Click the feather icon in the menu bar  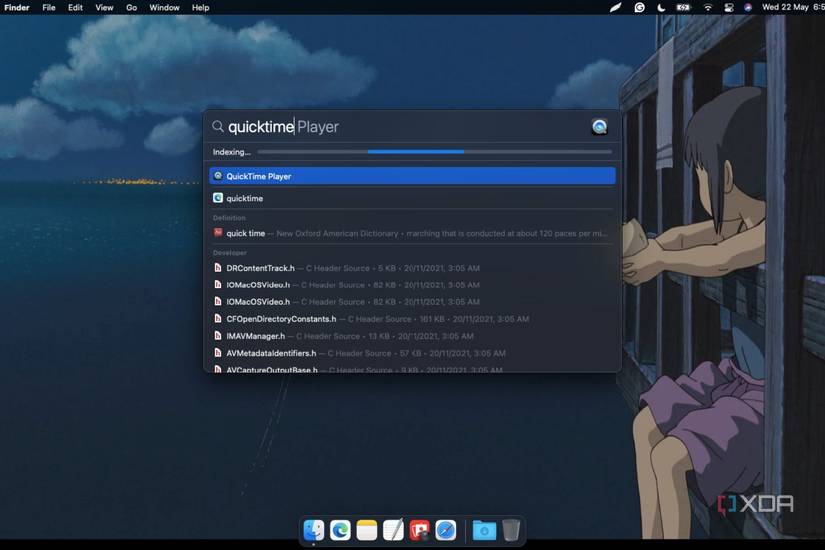pyautogui.click(x=616, y=7)
